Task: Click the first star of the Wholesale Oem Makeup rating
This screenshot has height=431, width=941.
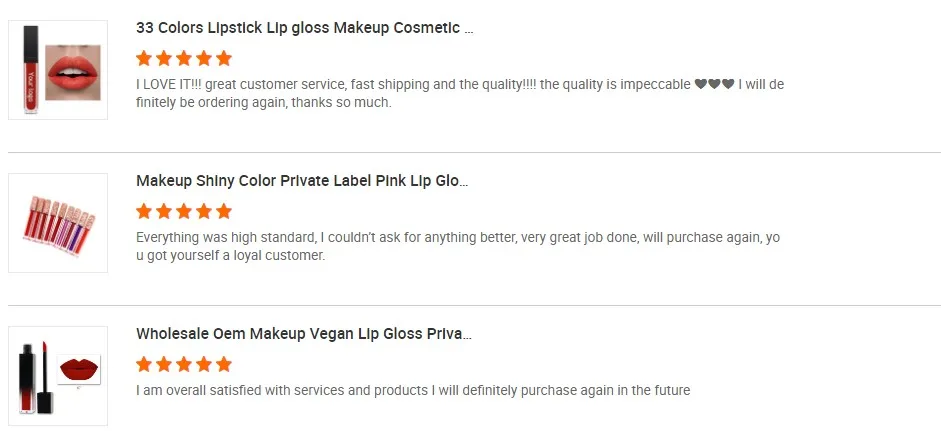Action: [144, 364]
